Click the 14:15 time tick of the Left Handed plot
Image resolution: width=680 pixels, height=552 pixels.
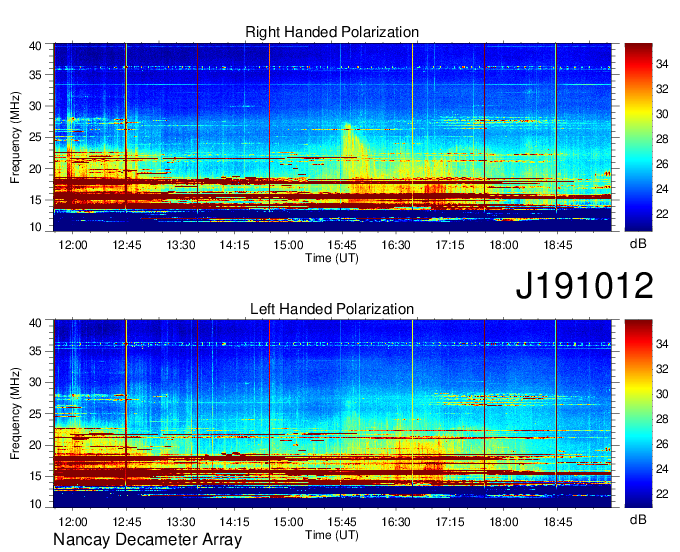click(235, 522)
